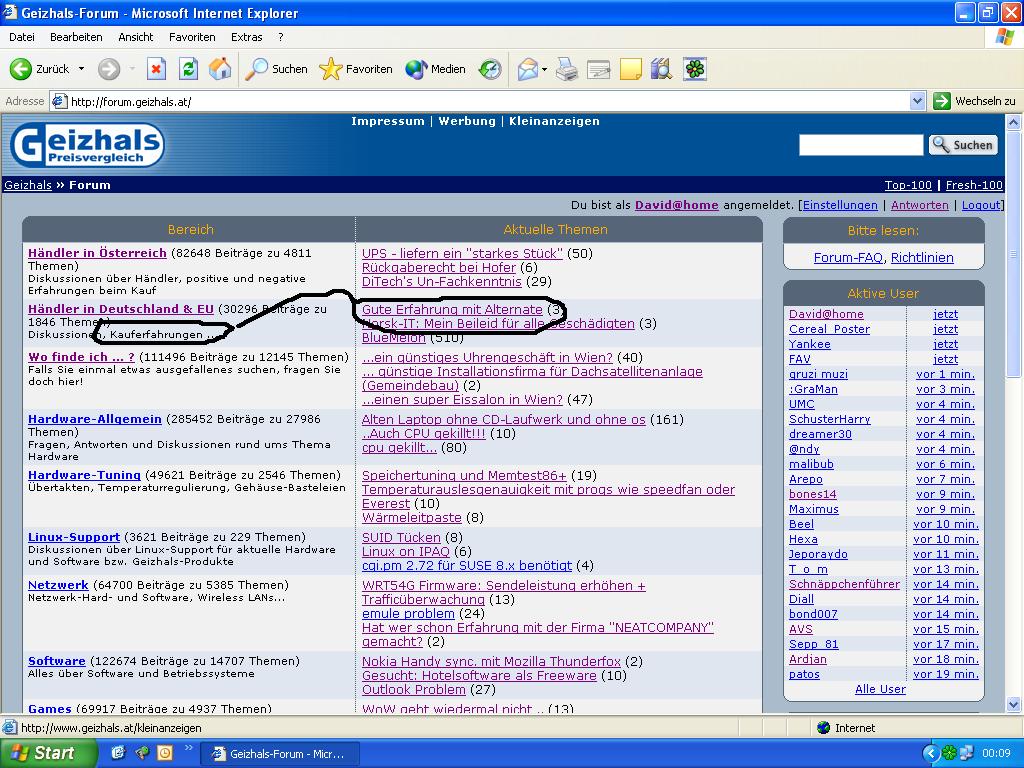Refresh the page with the green arrows icon
The height and width of the screenshot is (768, 1024).
188,69
